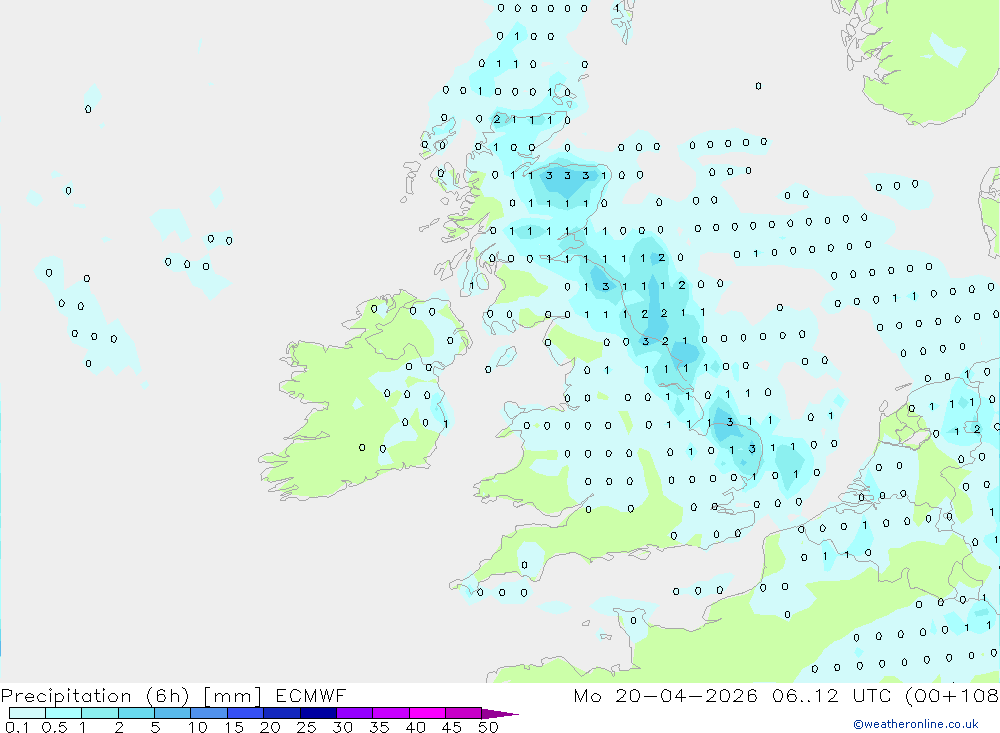
Task: Click the 15–20 mm legend color swatch
Action: [246, 713]
